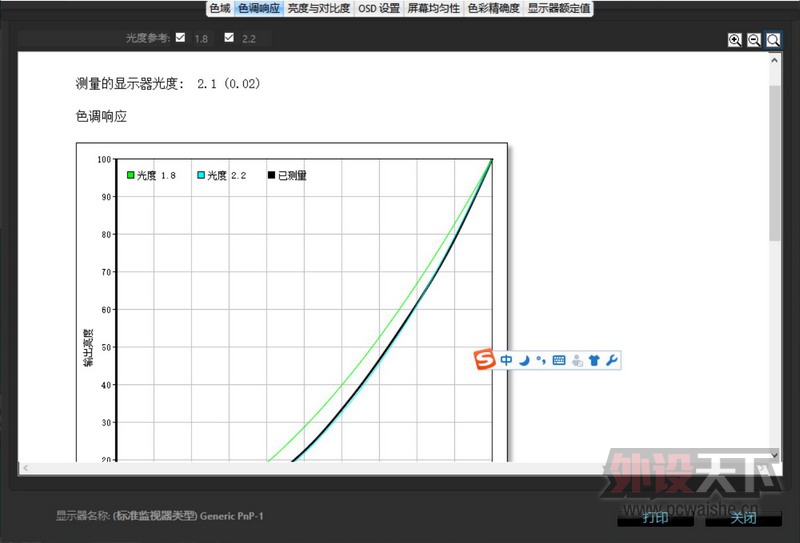
Task: Open the Sogou wrench settings icon
Action: (x=612, y=360)
